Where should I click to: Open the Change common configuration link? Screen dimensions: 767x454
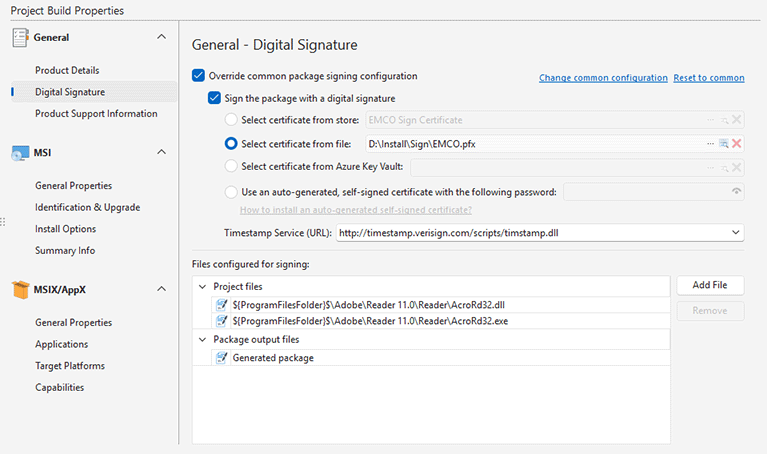[603, 78]
